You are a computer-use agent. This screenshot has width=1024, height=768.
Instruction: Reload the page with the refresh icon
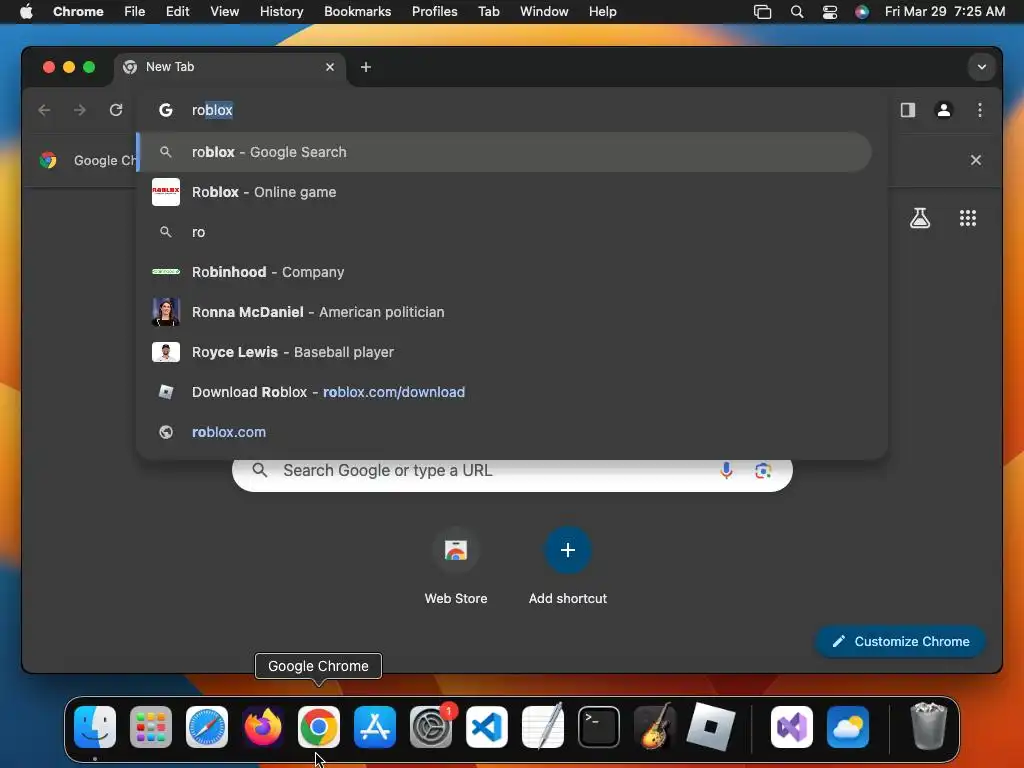(x=116, y=110)
